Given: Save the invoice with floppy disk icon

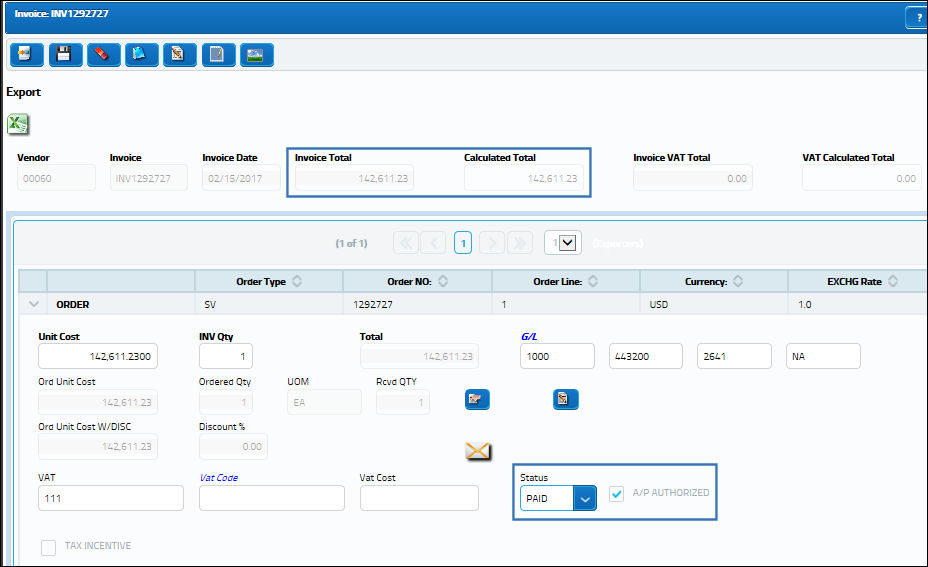Looking at the screenshot, I should (x=65, y=55).
